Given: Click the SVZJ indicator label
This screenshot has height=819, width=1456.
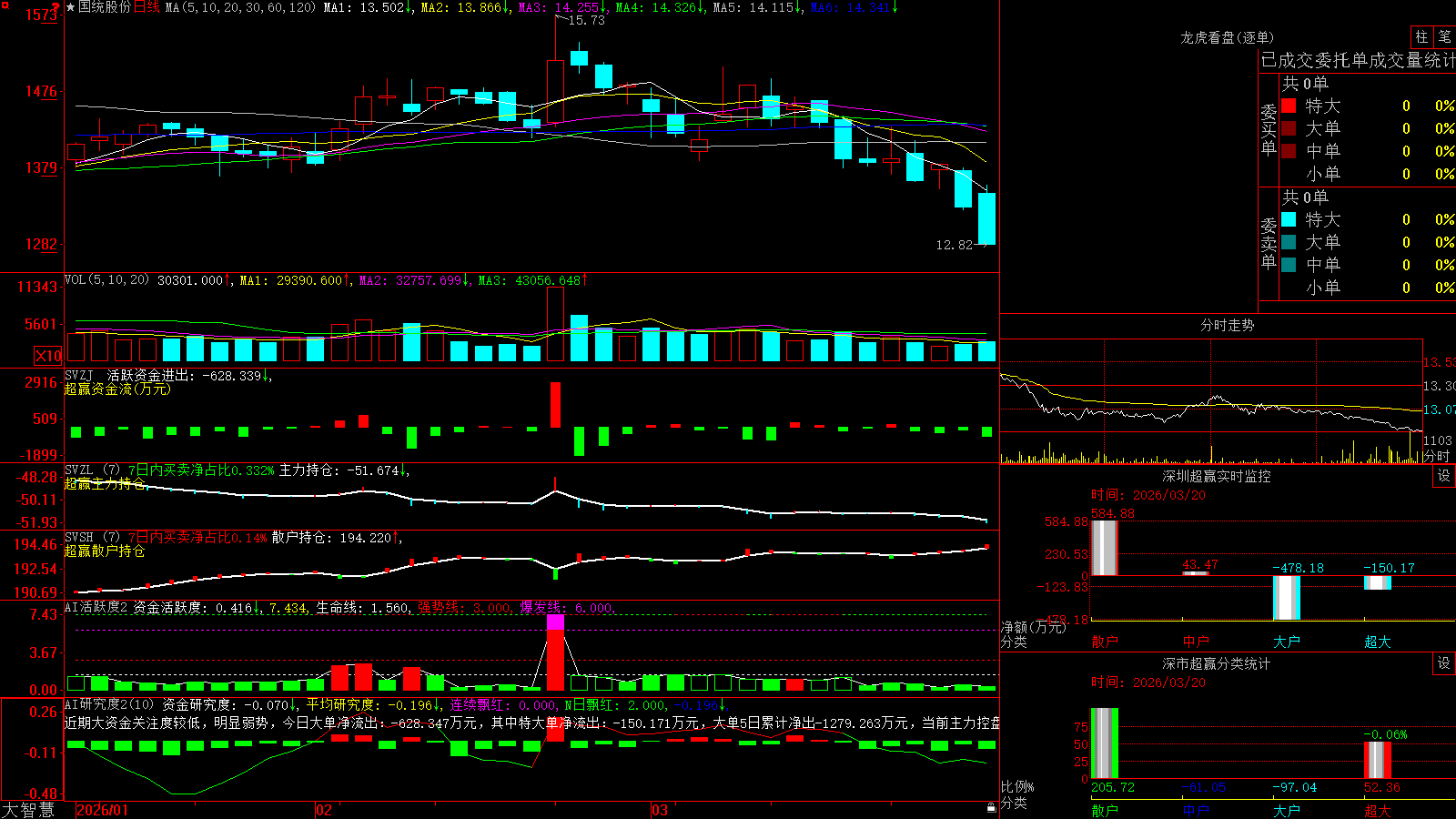Looking at the screenshot, I should point(79,375).
